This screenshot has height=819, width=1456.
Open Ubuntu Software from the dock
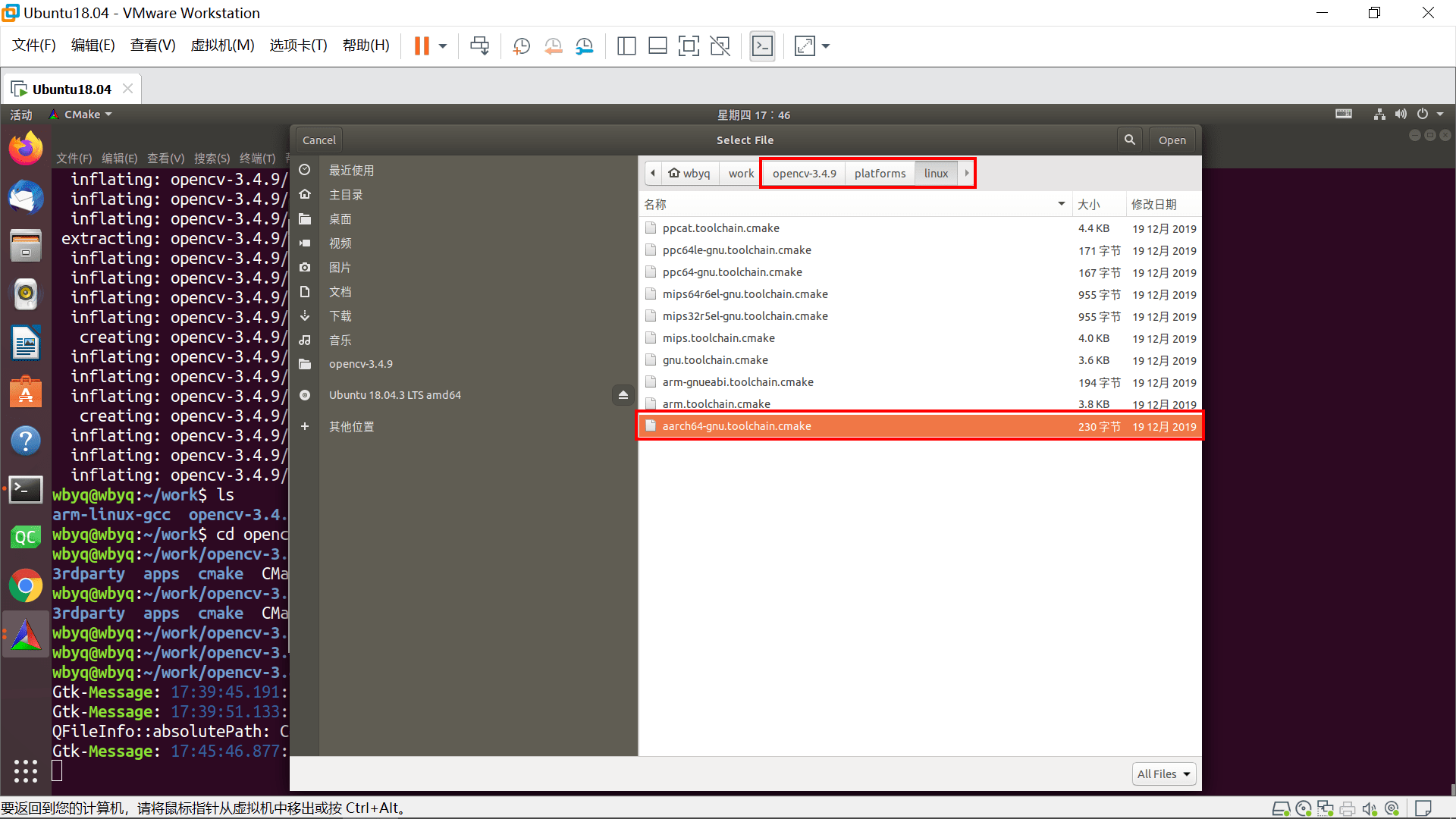26,392
